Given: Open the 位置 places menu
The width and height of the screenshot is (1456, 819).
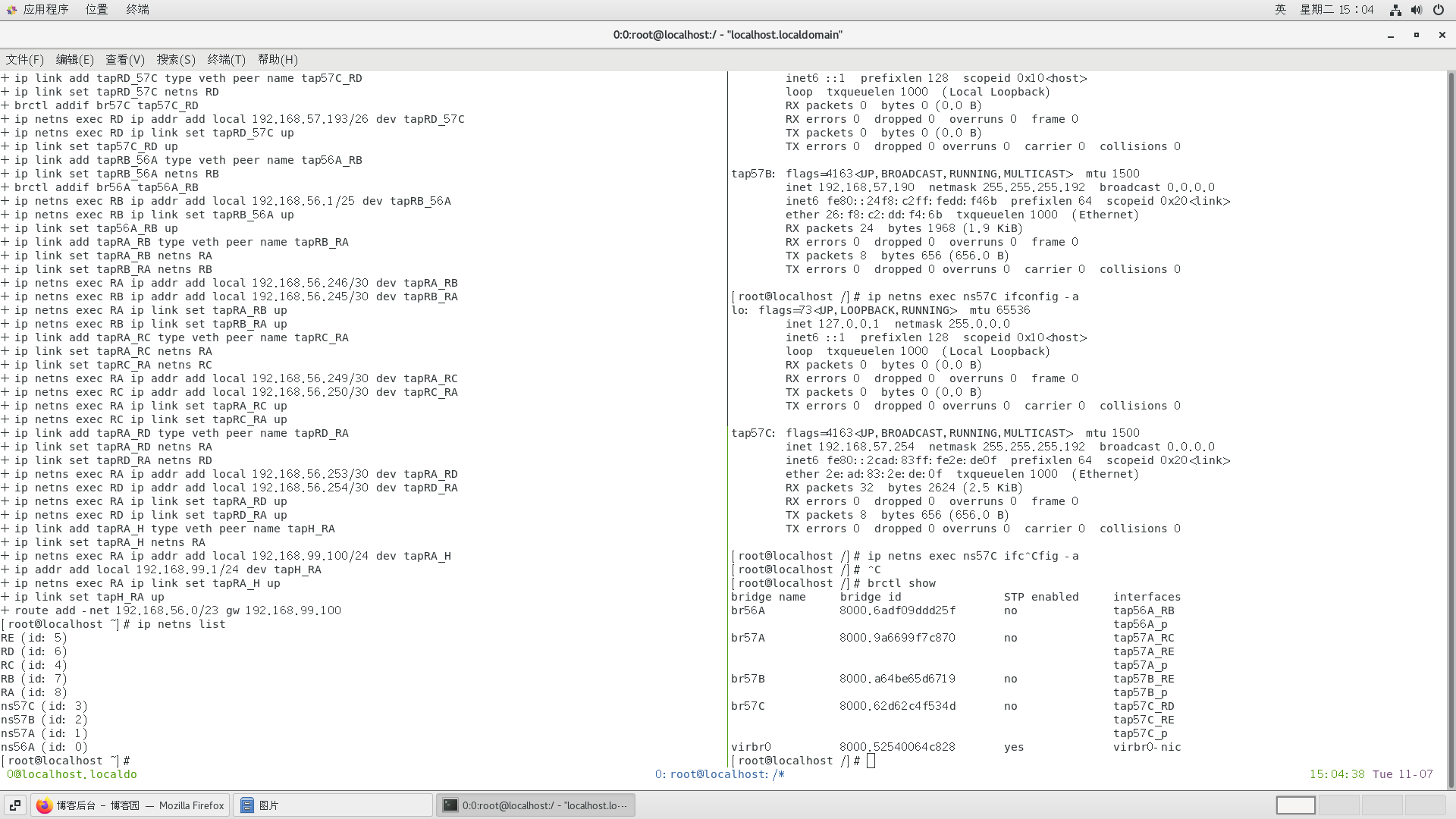Looking at the screenshot, I should 96,9.
